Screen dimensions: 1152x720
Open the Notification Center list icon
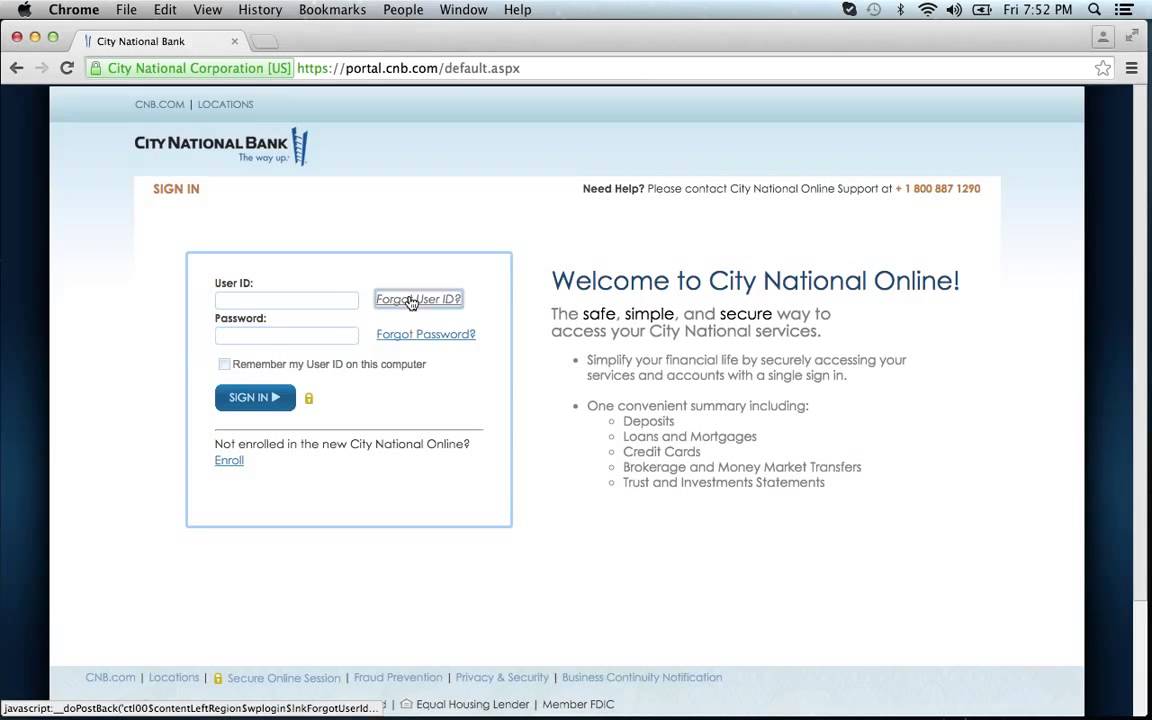point(1123,10)
